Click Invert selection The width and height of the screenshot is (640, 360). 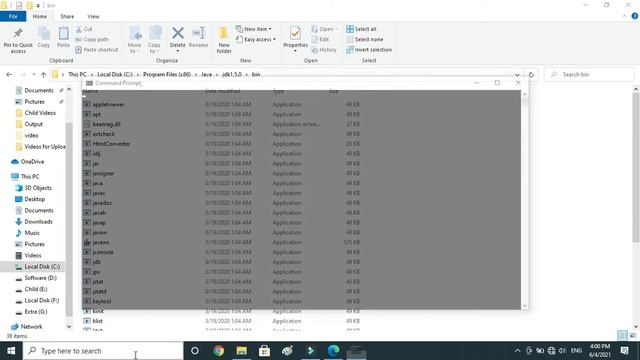[369, 49]
